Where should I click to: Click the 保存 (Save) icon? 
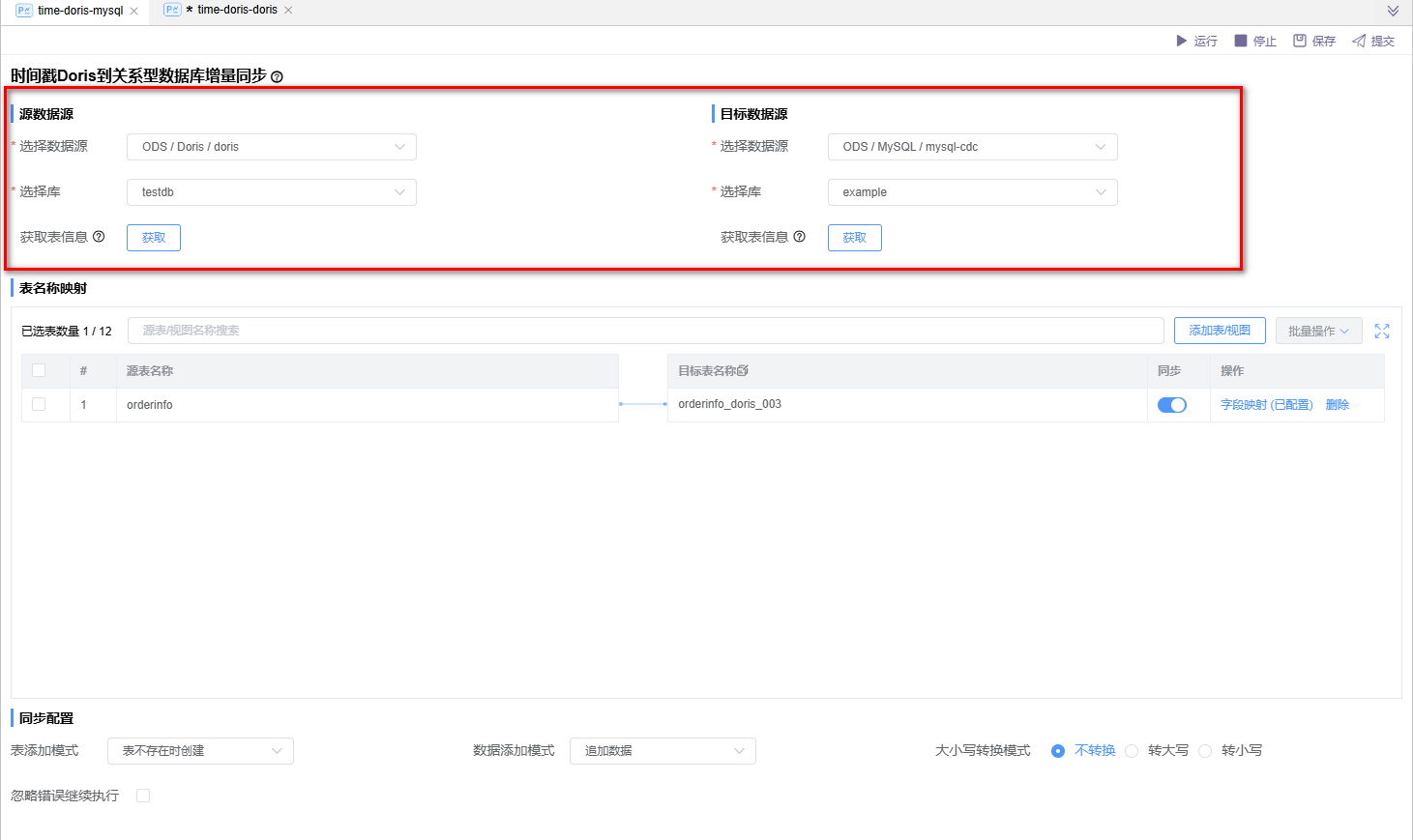coord(1300,41)
